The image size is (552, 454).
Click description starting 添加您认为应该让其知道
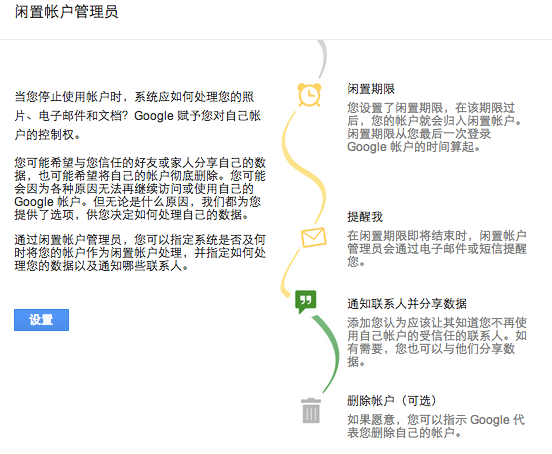(437, 342)
